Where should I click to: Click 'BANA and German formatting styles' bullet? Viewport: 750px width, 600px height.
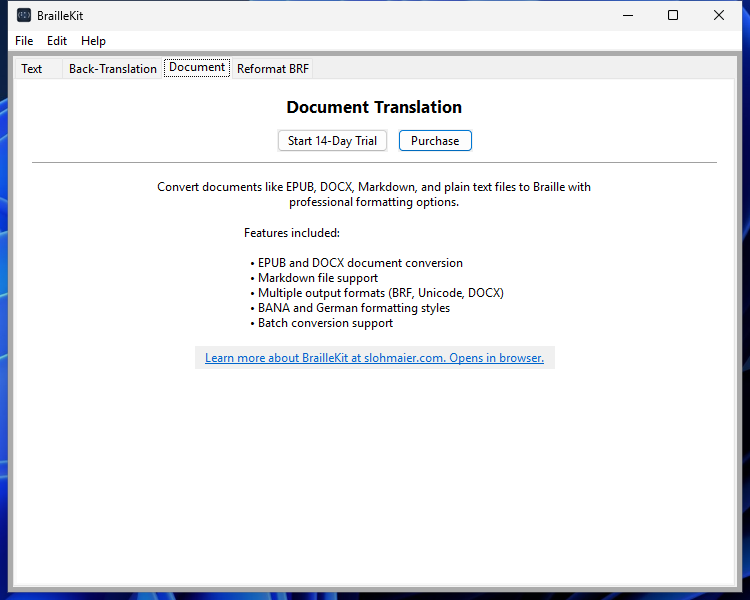tap(350, 308)
